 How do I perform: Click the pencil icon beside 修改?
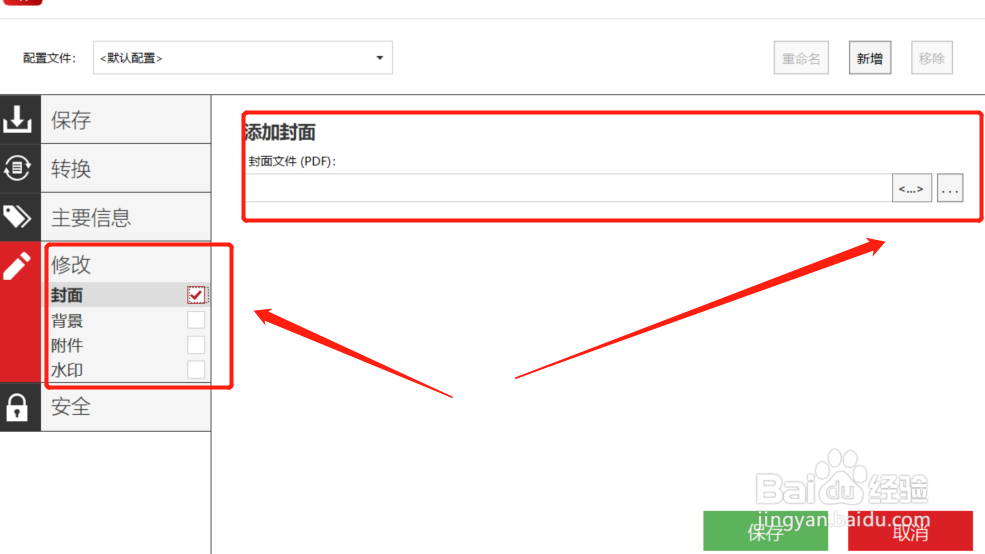click(x=17, y=266)
